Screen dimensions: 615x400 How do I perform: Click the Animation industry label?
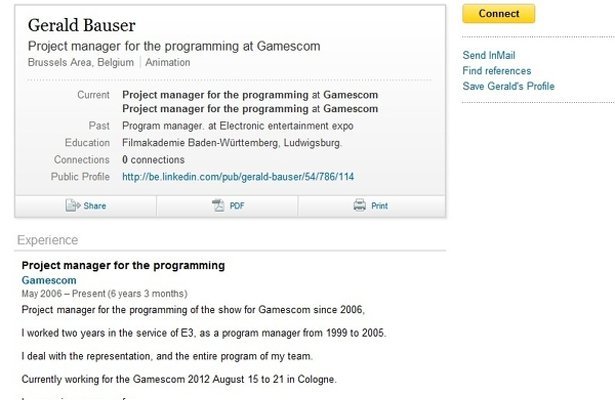[x=168, y=62]
